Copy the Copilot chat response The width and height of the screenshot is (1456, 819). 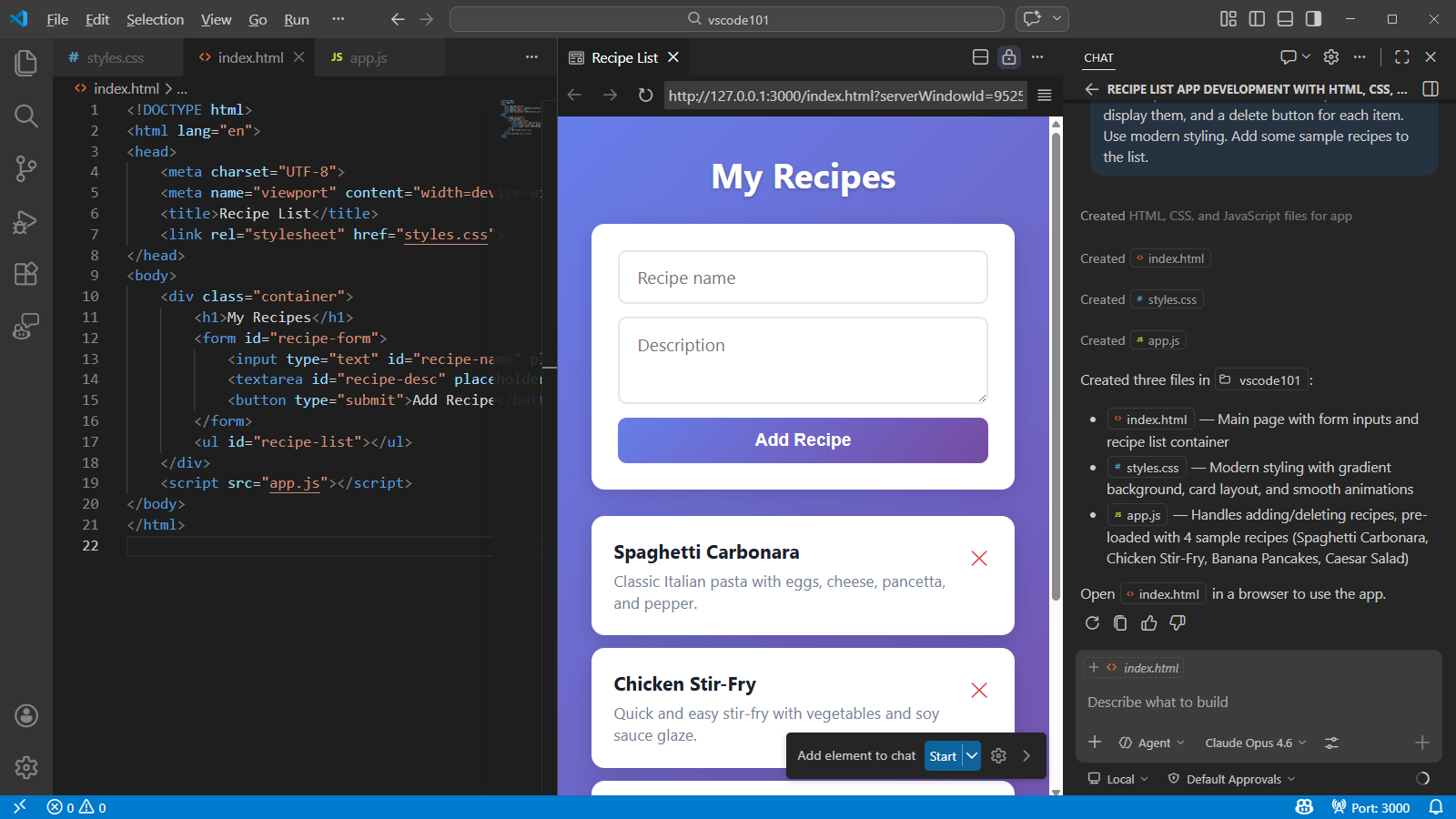pos(1120,623)
